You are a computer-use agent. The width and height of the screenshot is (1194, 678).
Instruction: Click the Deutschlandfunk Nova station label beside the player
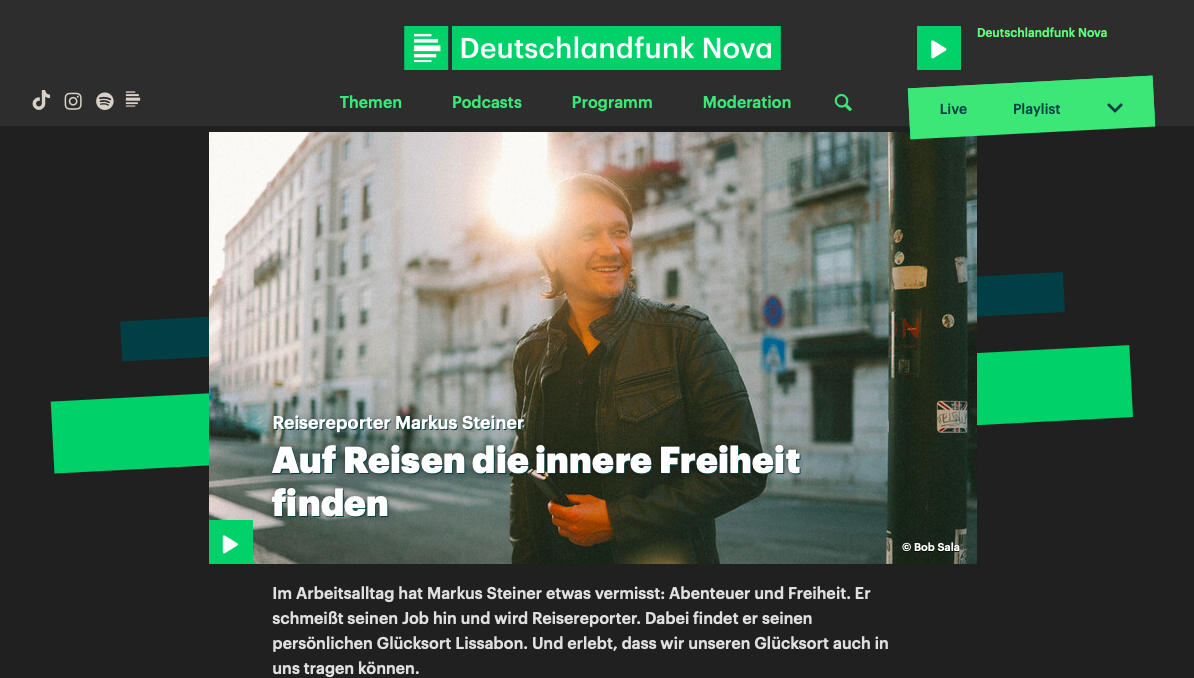click(x=1042, y=33)
